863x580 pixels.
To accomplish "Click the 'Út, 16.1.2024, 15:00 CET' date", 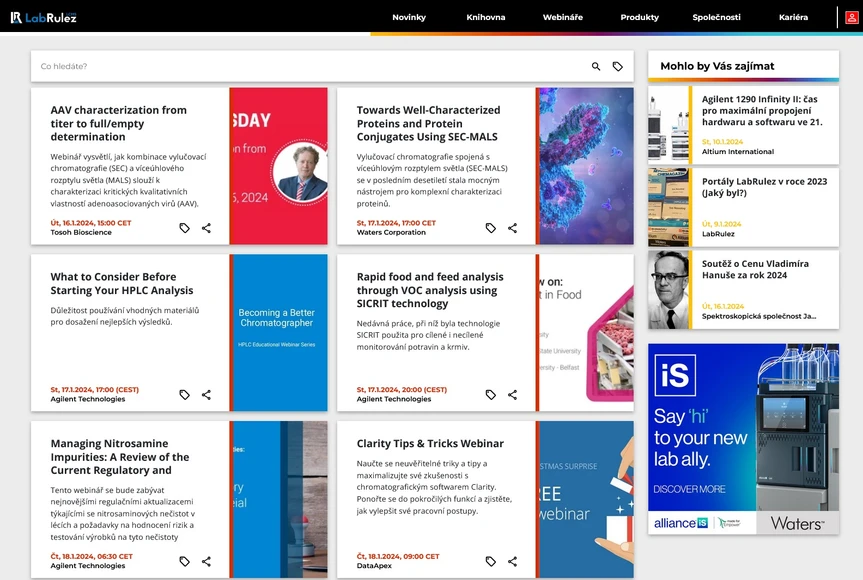I will click(x=91, y=223).
